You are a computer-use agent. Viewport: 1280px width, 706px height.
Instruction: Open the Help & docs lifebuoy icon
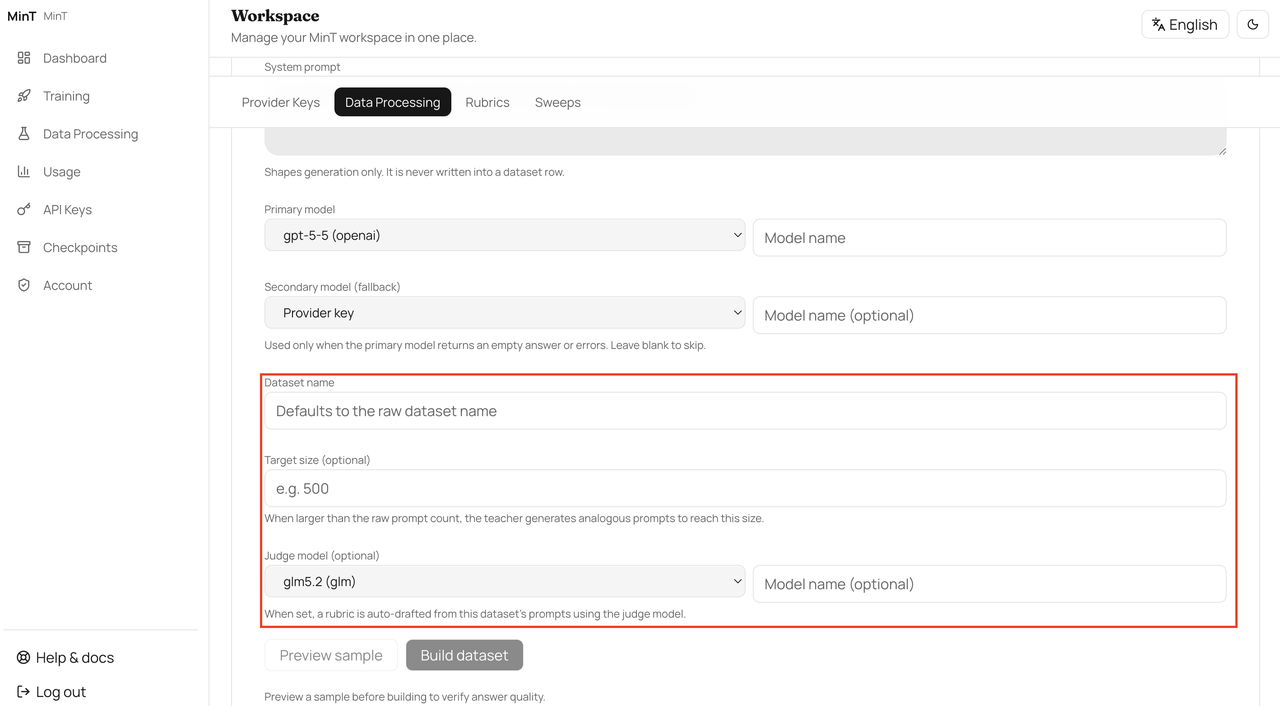(x=24, y=658)
